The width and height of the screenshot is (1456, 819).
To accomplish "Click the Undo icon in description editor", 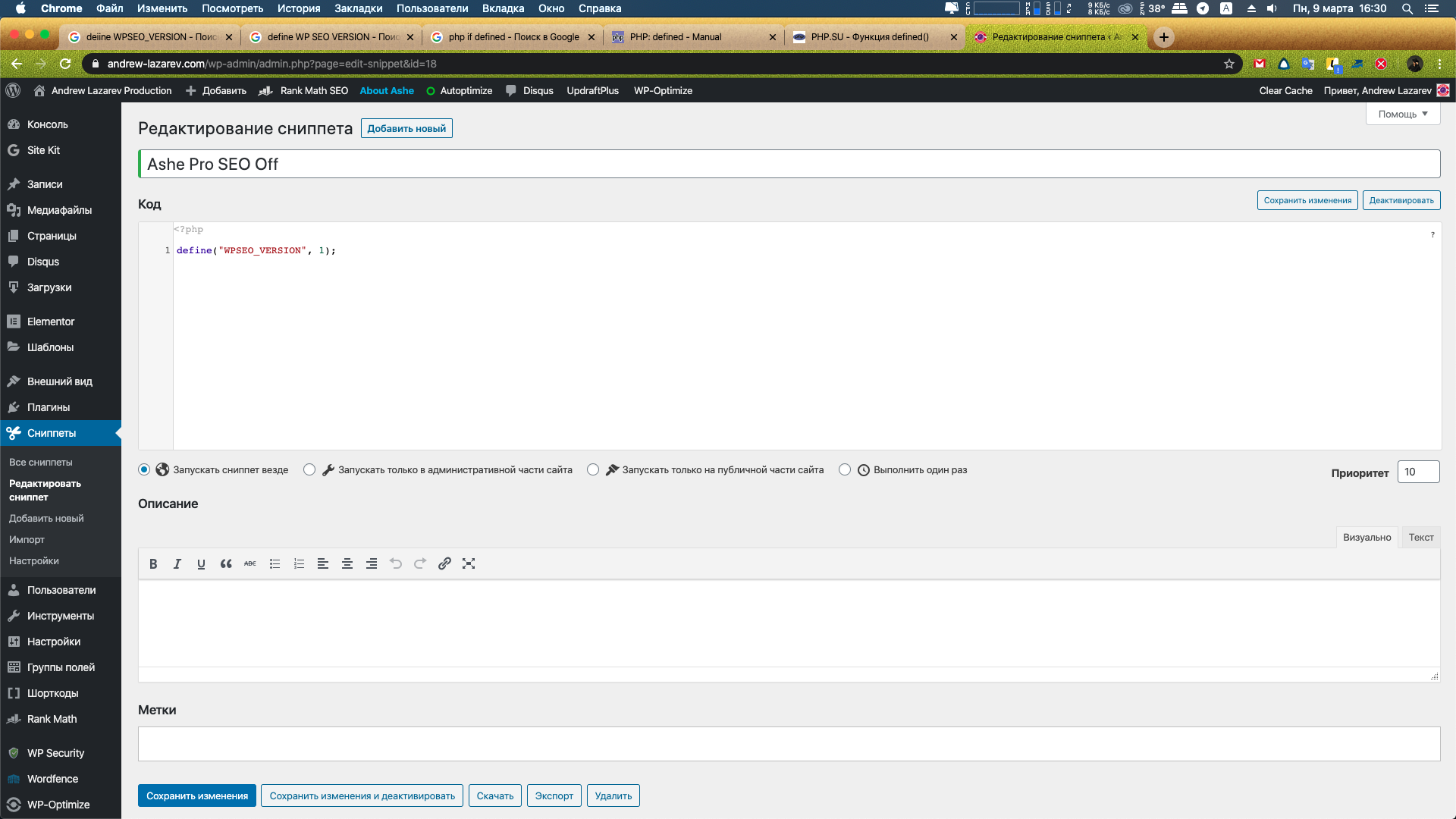I will coord(396,563).
